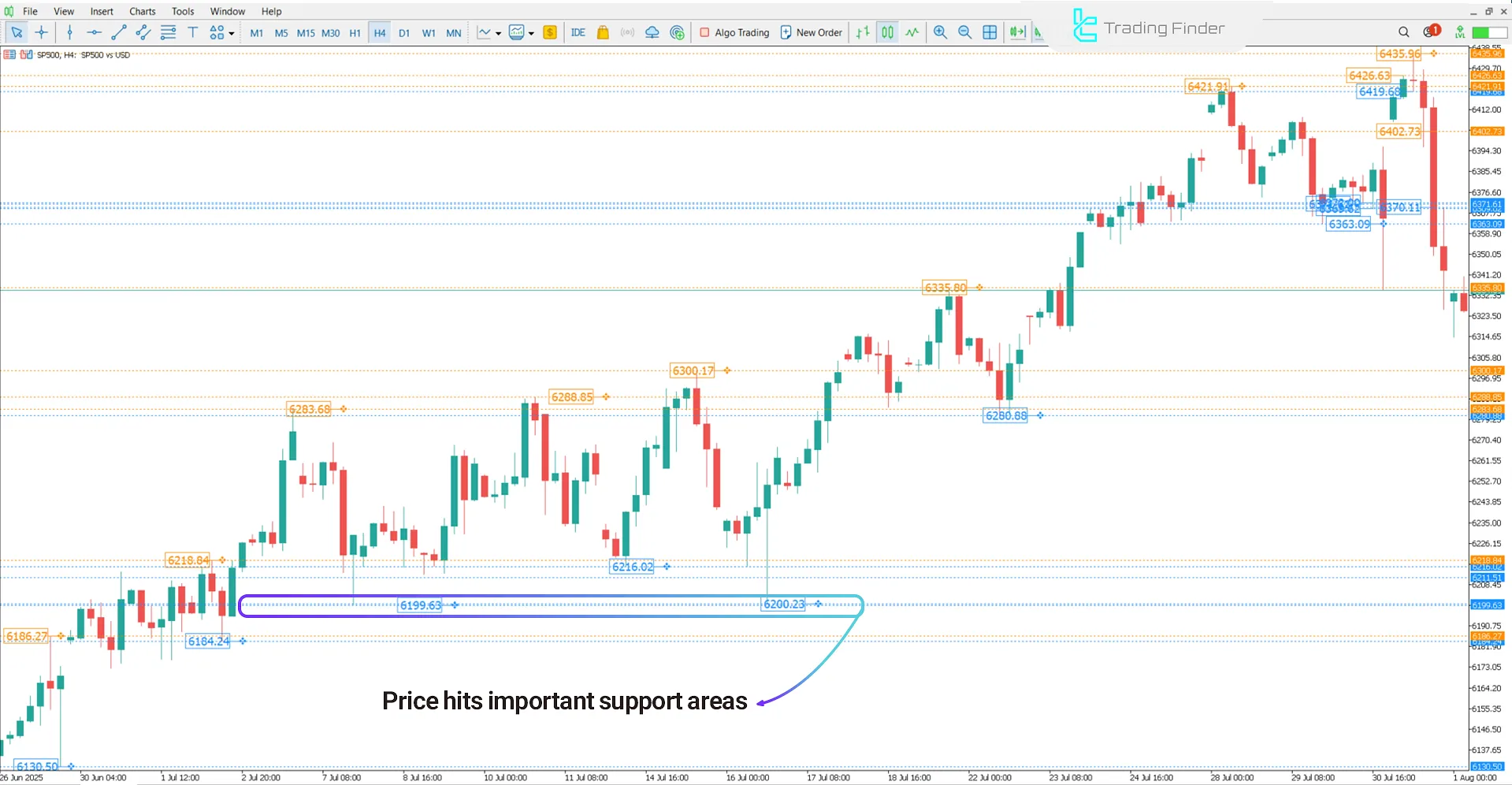Click the search magnifier in top right
Screen dimensions: 1512x785
[x=1403, y=32]
